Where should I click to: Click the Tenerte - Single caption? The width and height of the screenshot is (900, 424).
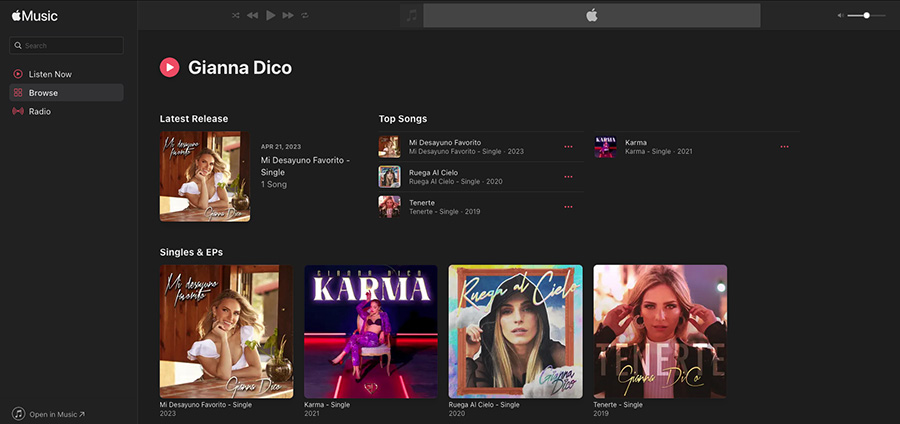(x=618, y=404)
